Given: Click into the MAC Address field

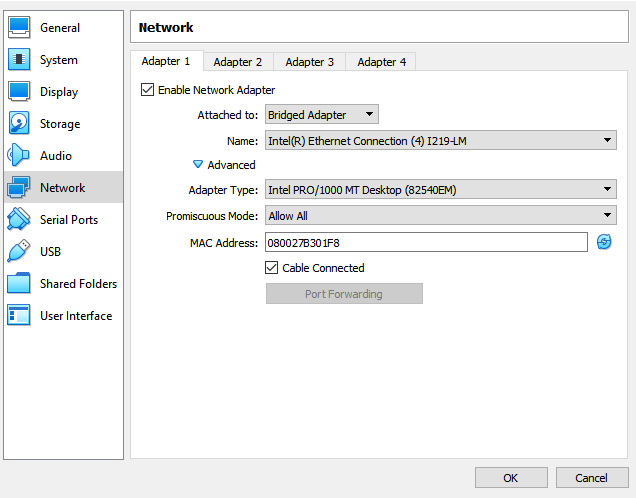Looking at the screenshot, I should click(x=425, y=242).
